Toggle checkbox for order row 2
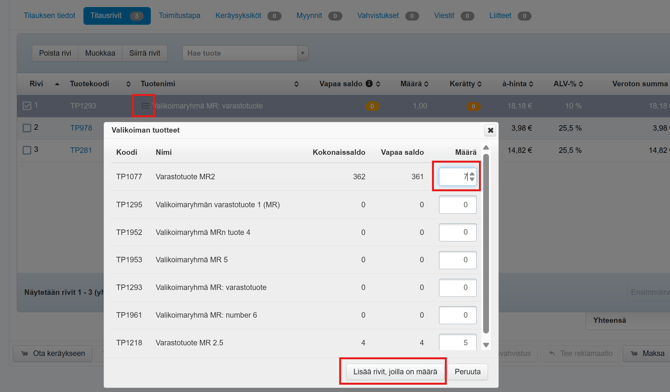Image resolution: width=670 pixels, height=392 pixels. pyautogui.click(x=27, y=128)
